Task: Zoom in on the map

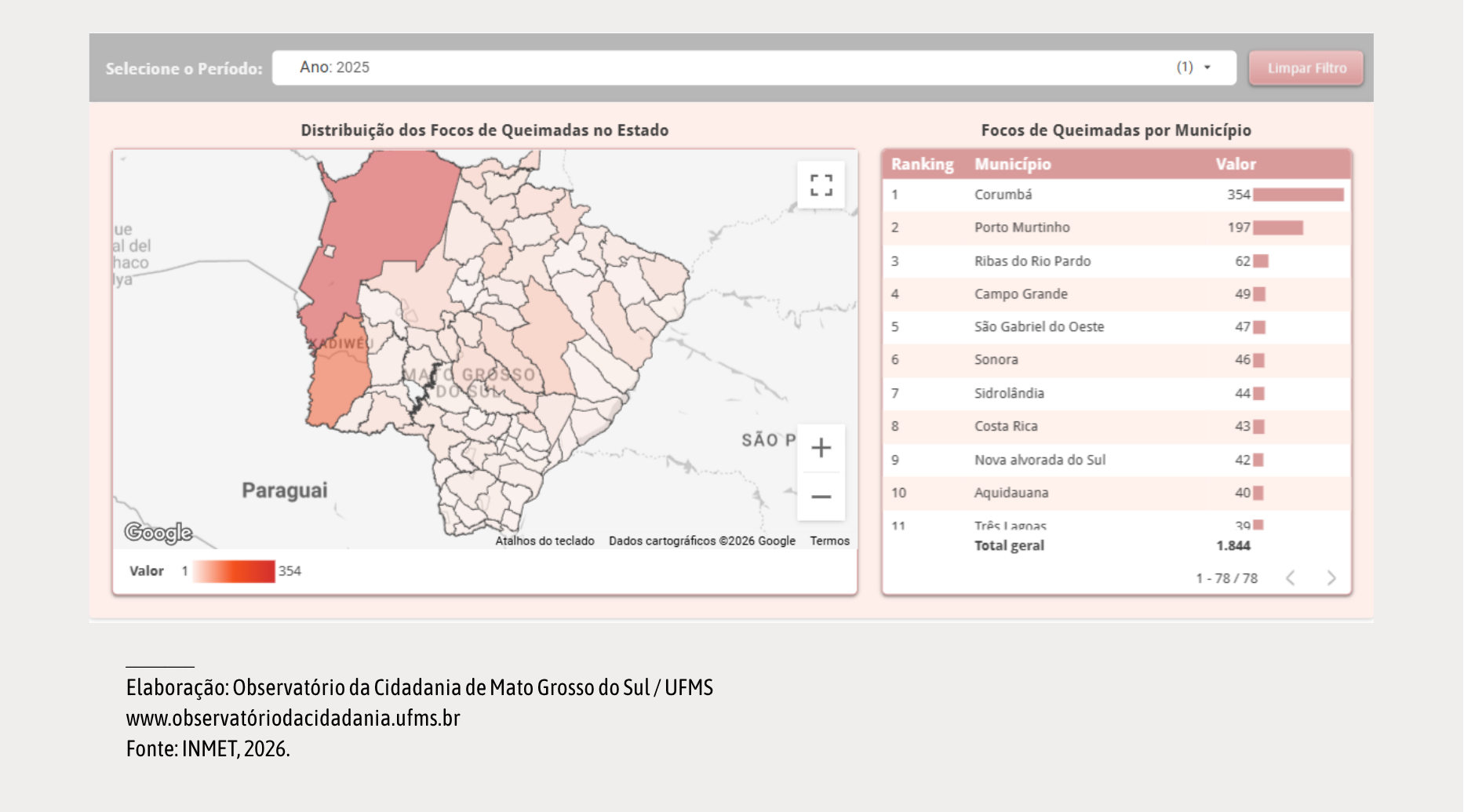Action: point(821,448)
